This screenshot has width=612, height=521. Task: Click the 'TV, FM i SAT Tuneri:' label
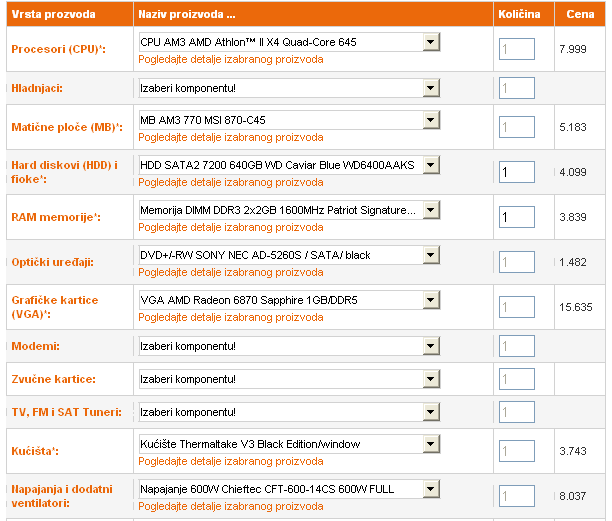(67, 412)
